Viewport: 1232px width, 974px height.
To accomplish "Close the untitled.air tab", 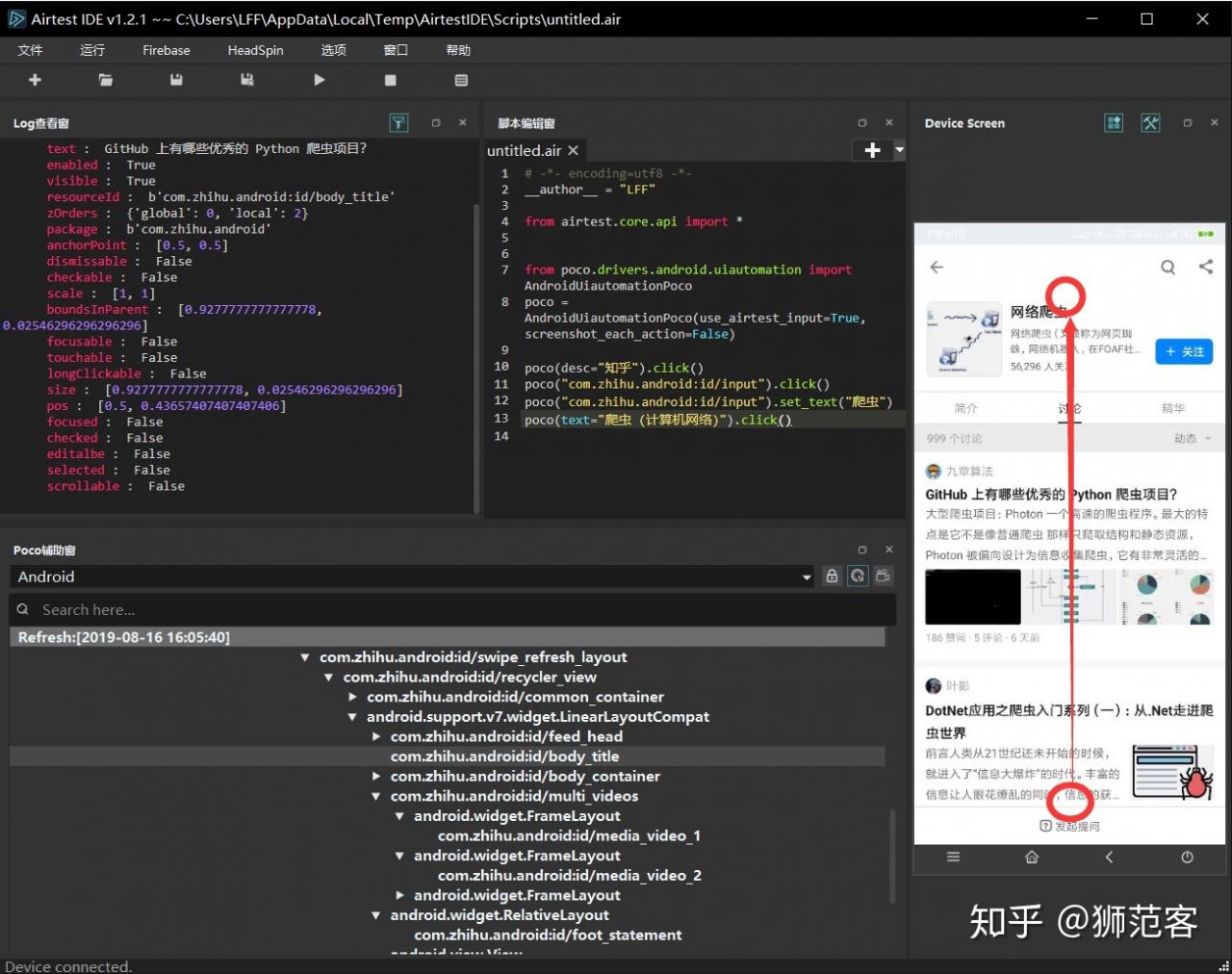I will coord(573,150).
